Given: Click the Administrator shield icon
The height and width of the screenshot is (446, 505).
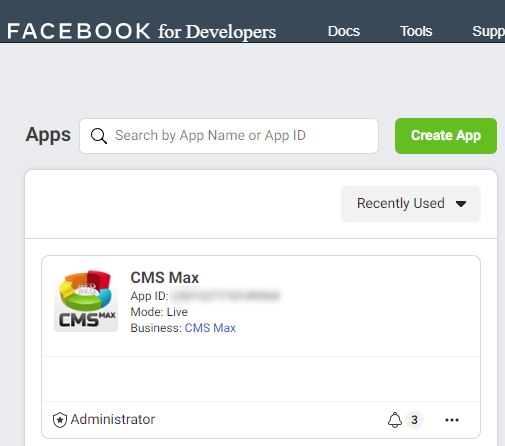Looking at the screenshot, I should [x=60, y=420].
